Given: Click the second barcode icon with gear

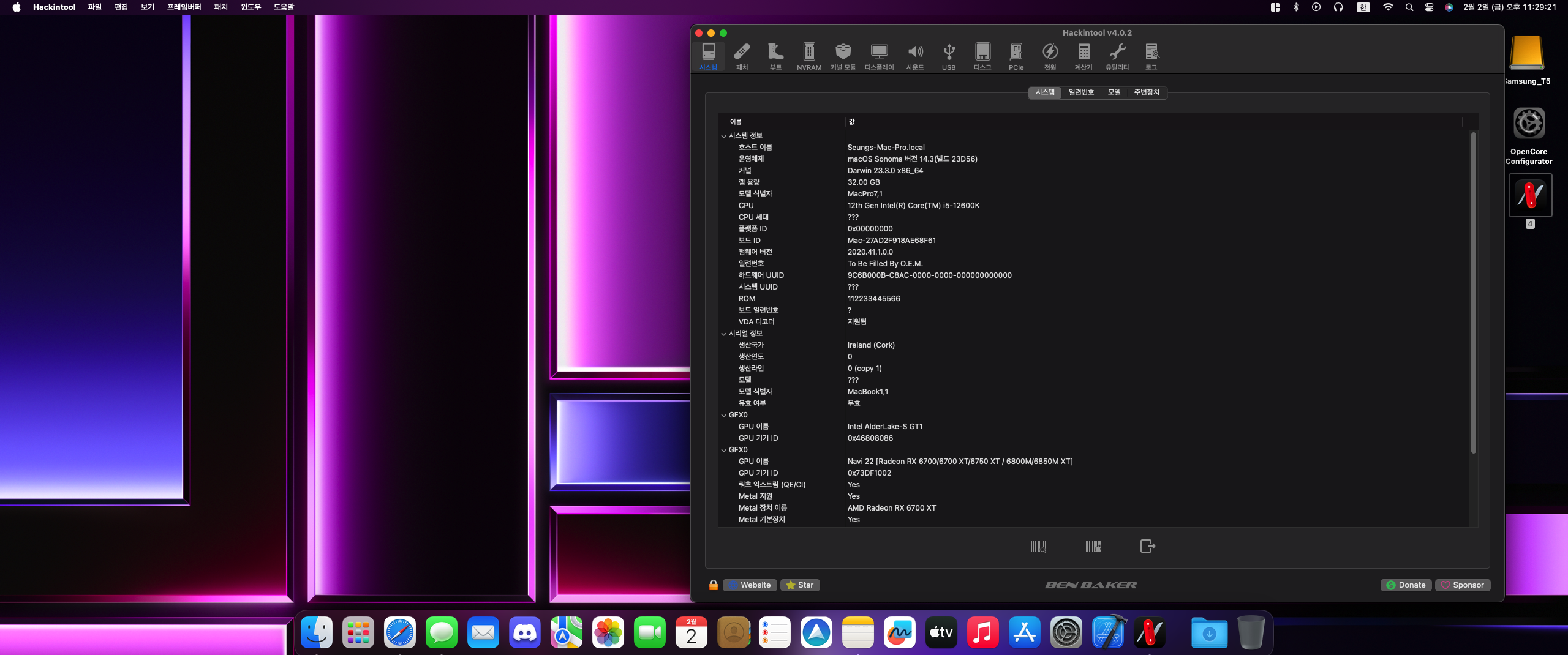Looking at the screenshot, I should coord(1093,546).
